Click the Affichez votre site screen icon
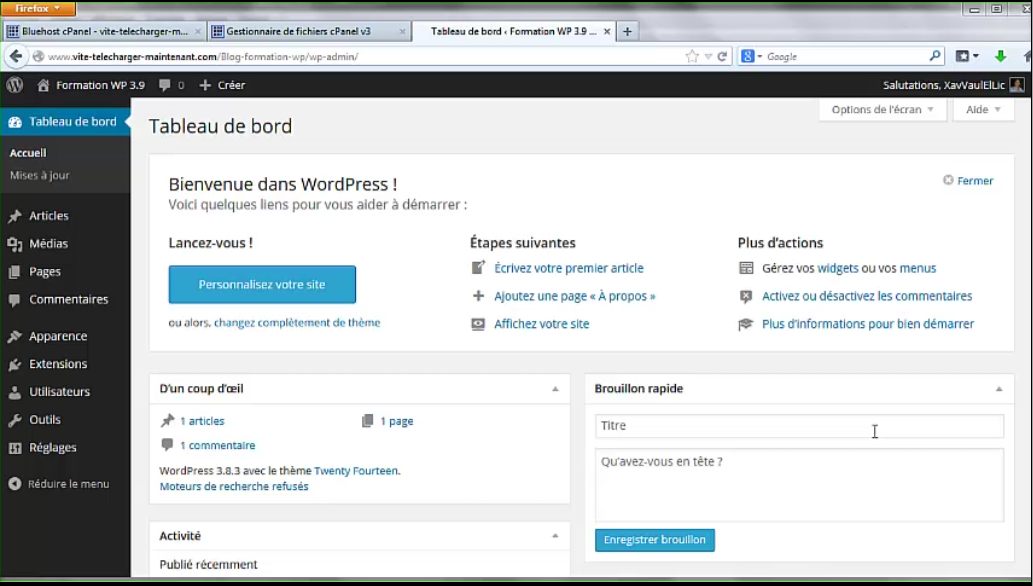 [x=478, y=324]
